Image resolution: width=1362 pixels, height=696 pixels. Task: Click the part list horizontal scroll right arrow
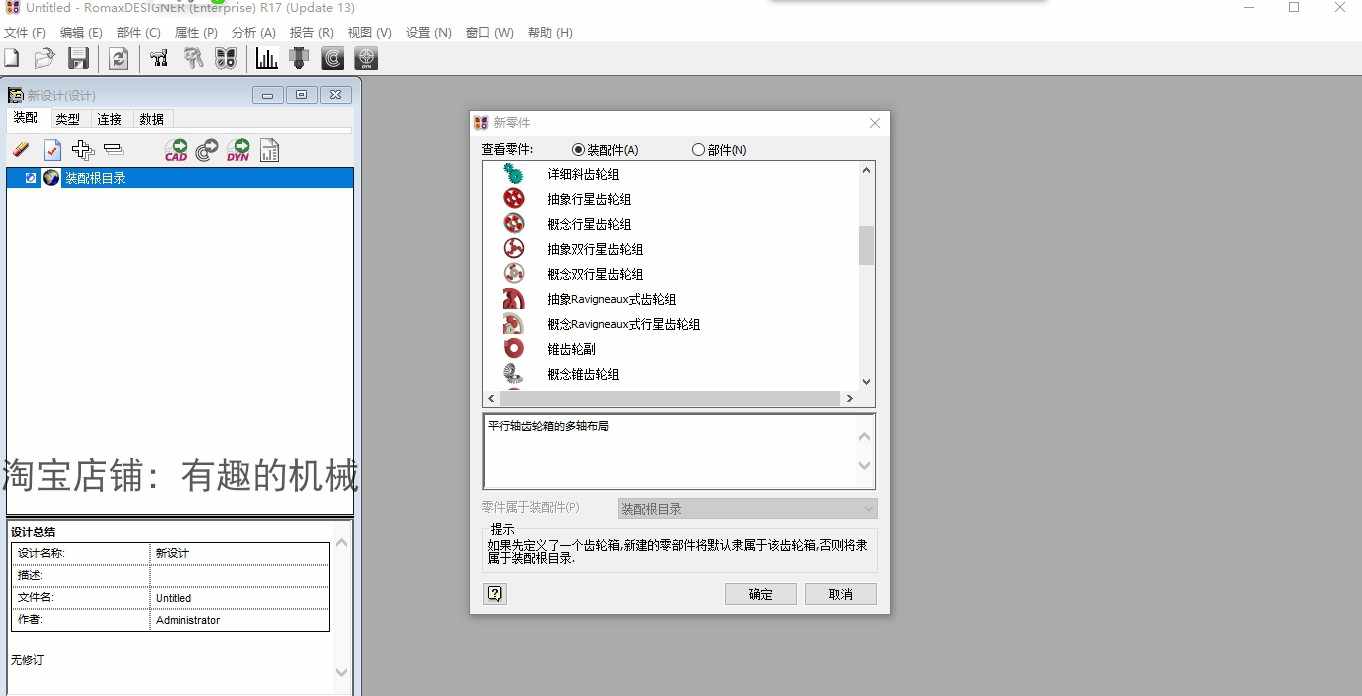click(849, 399)
